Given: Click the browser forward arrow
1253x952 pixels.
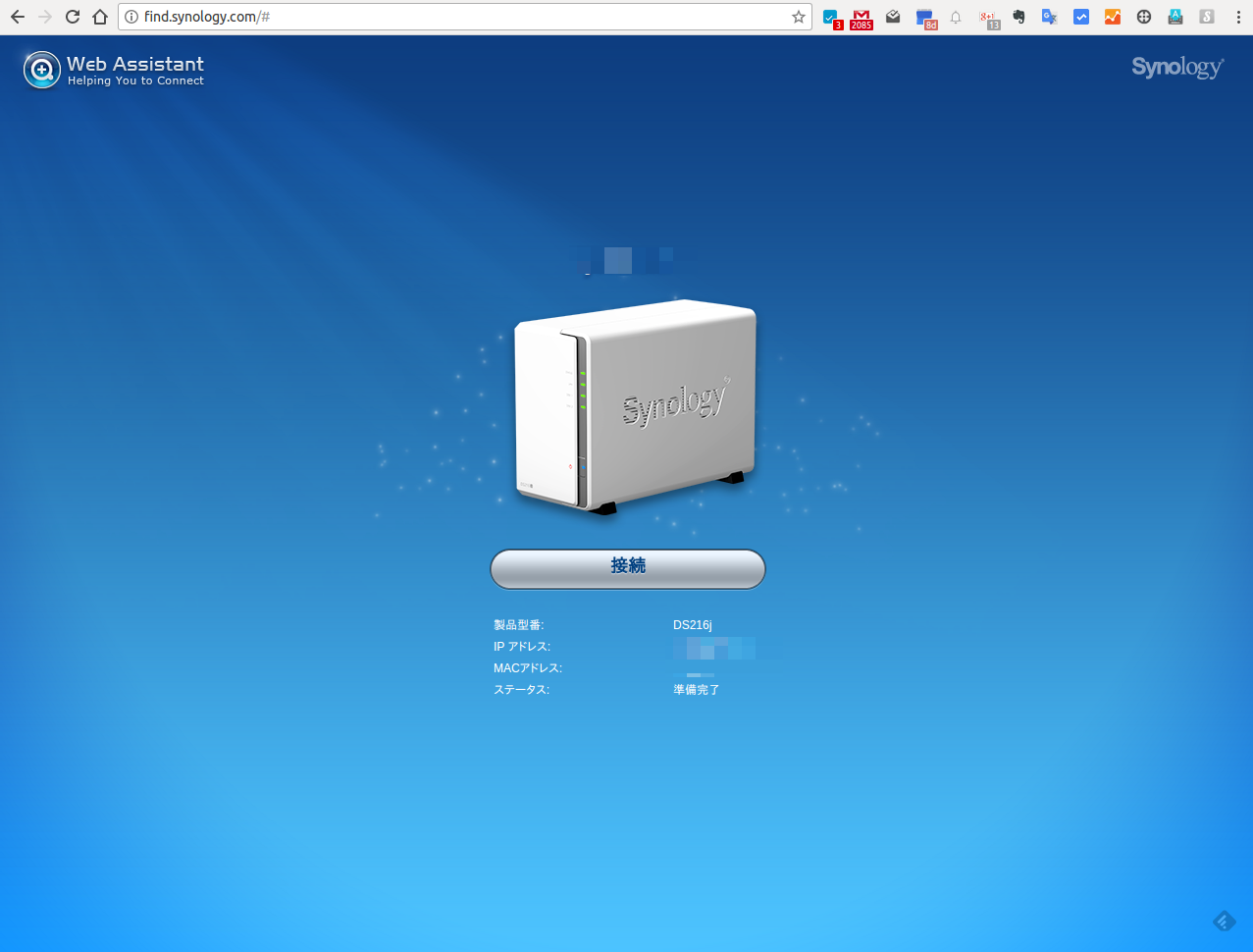Looking at the screenshot, I should click(x=44, y=17).
